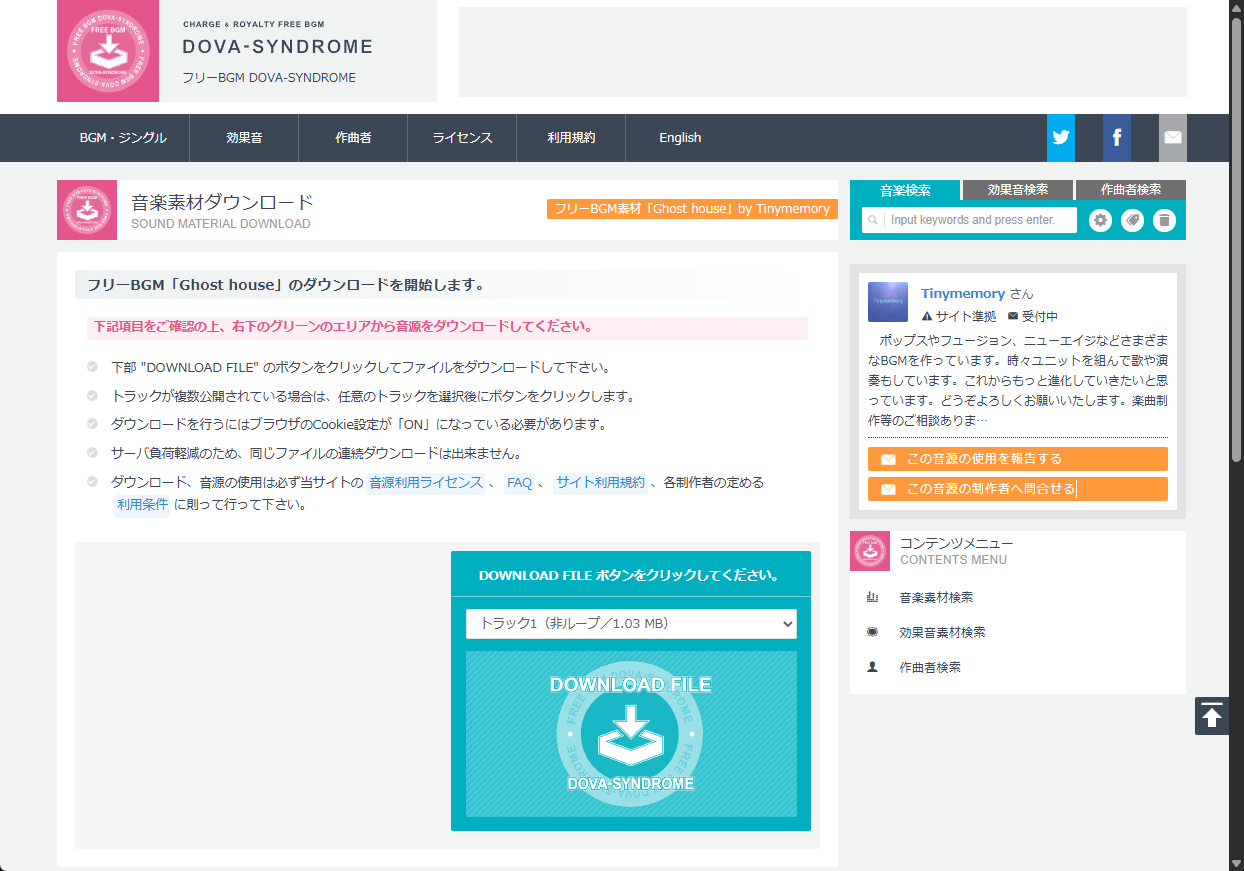Switch to the 効果音検索 tab
The width and height of the screenshot is (1244, 871).
[x=1017, y=190]
